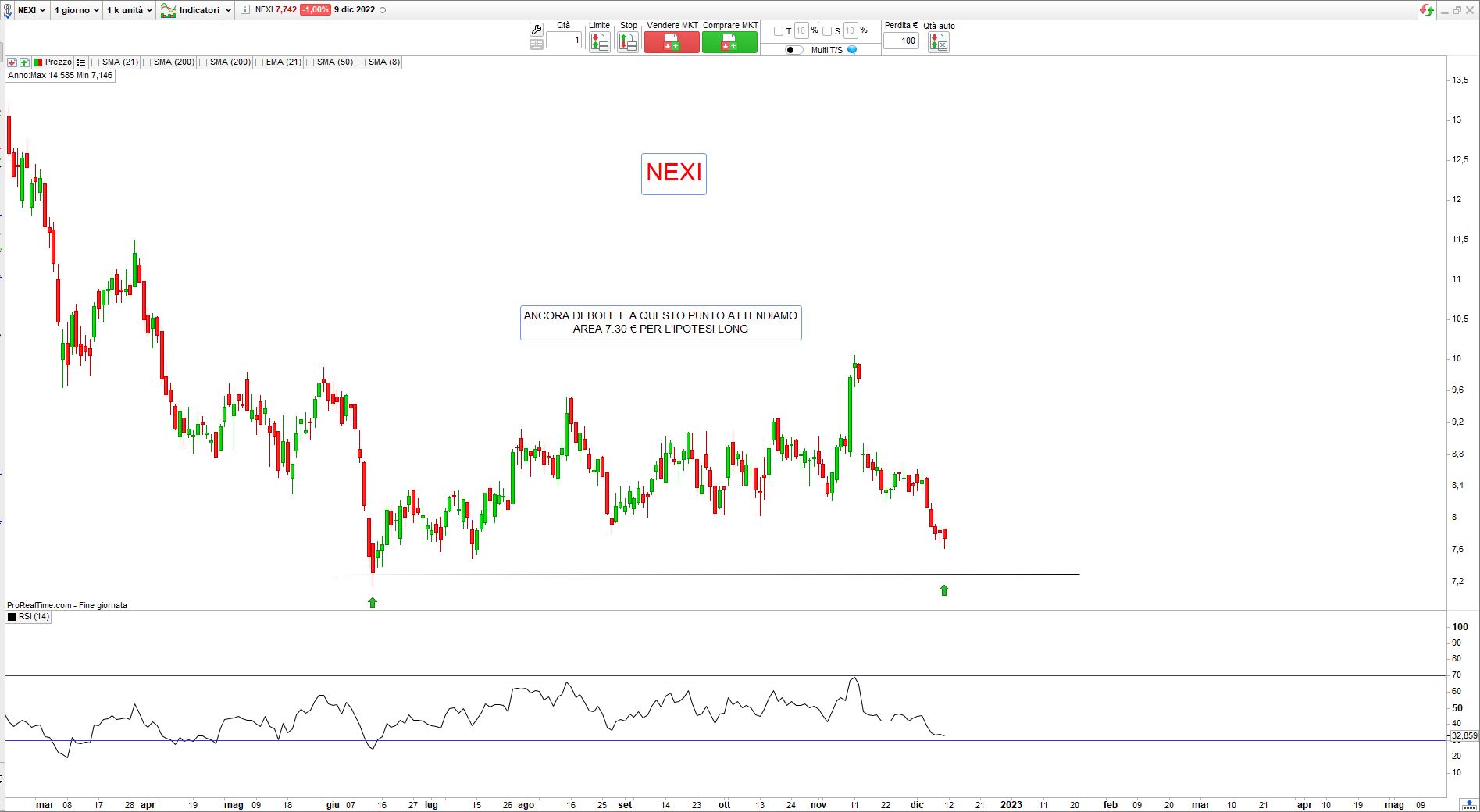Click the keyboard icon under the wrench
Viewport: 1480px width, 812px height.
[537, 45]
